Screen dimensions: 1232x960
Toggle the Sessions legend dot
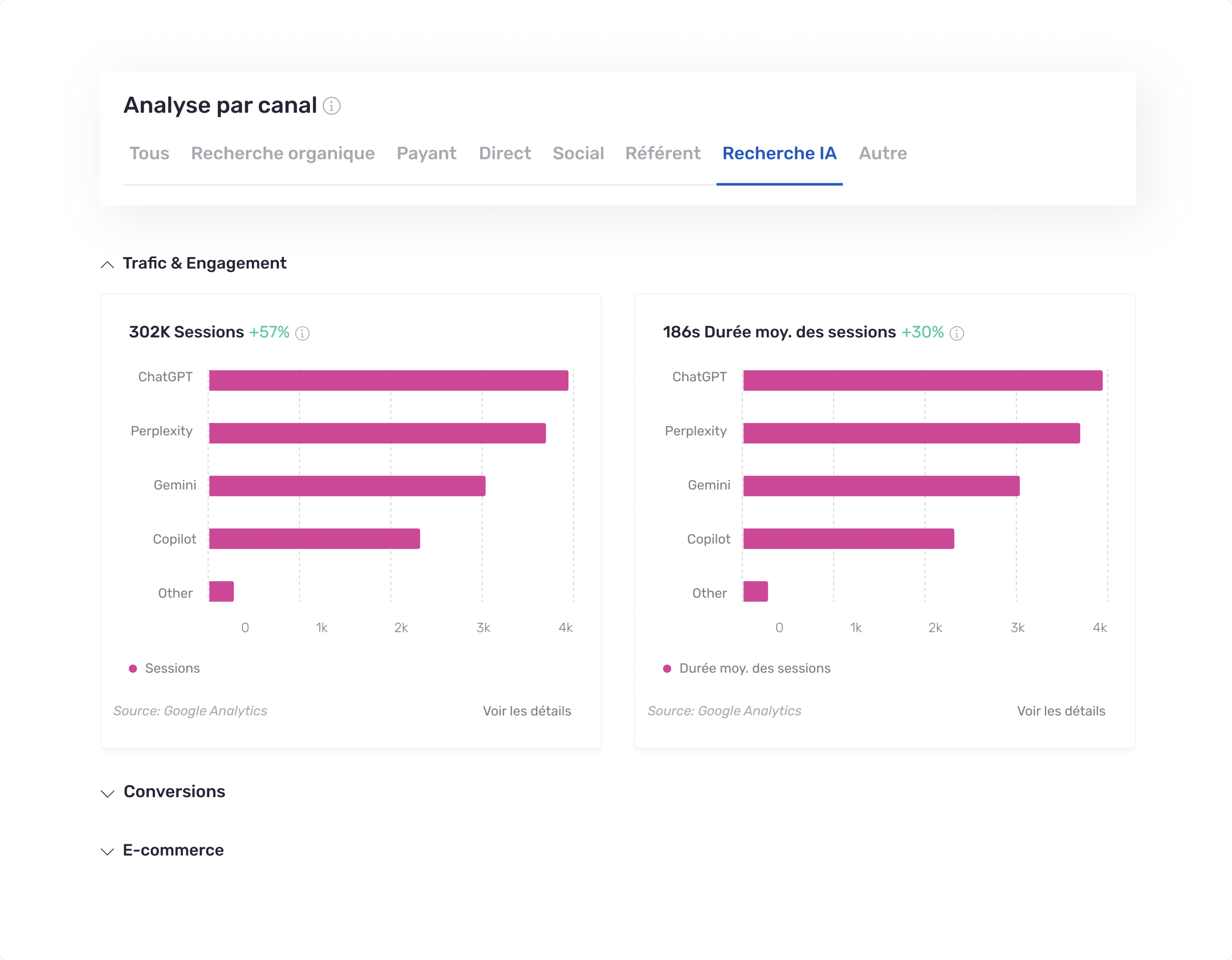pyautogui.click(x=133, y=669)
